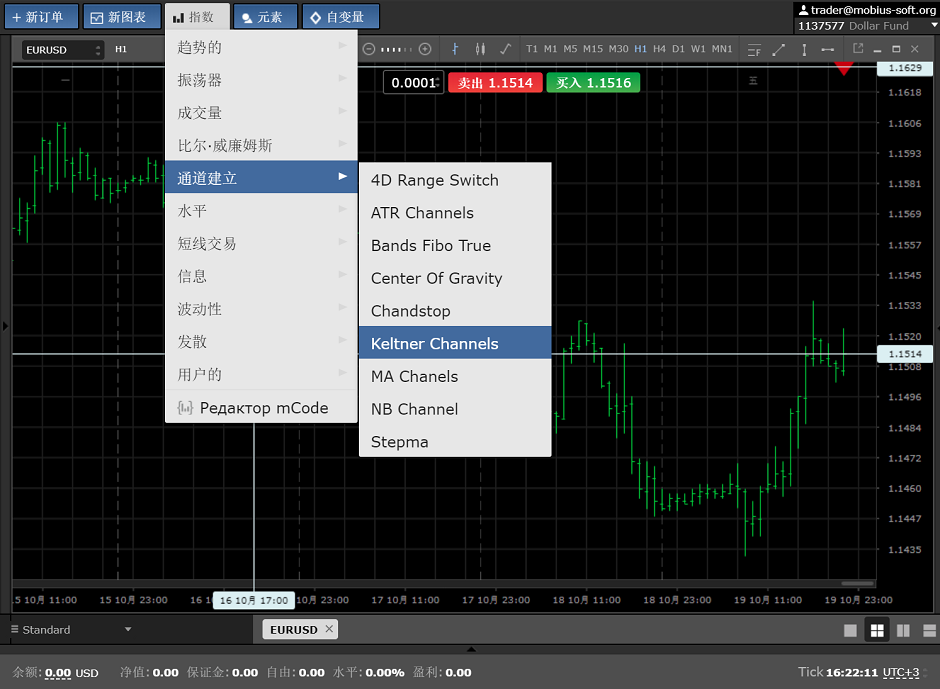This screenshot has width=940, height=689.
Task: Expand the 振荡器 submenu
Action: [x=261, y=80]
